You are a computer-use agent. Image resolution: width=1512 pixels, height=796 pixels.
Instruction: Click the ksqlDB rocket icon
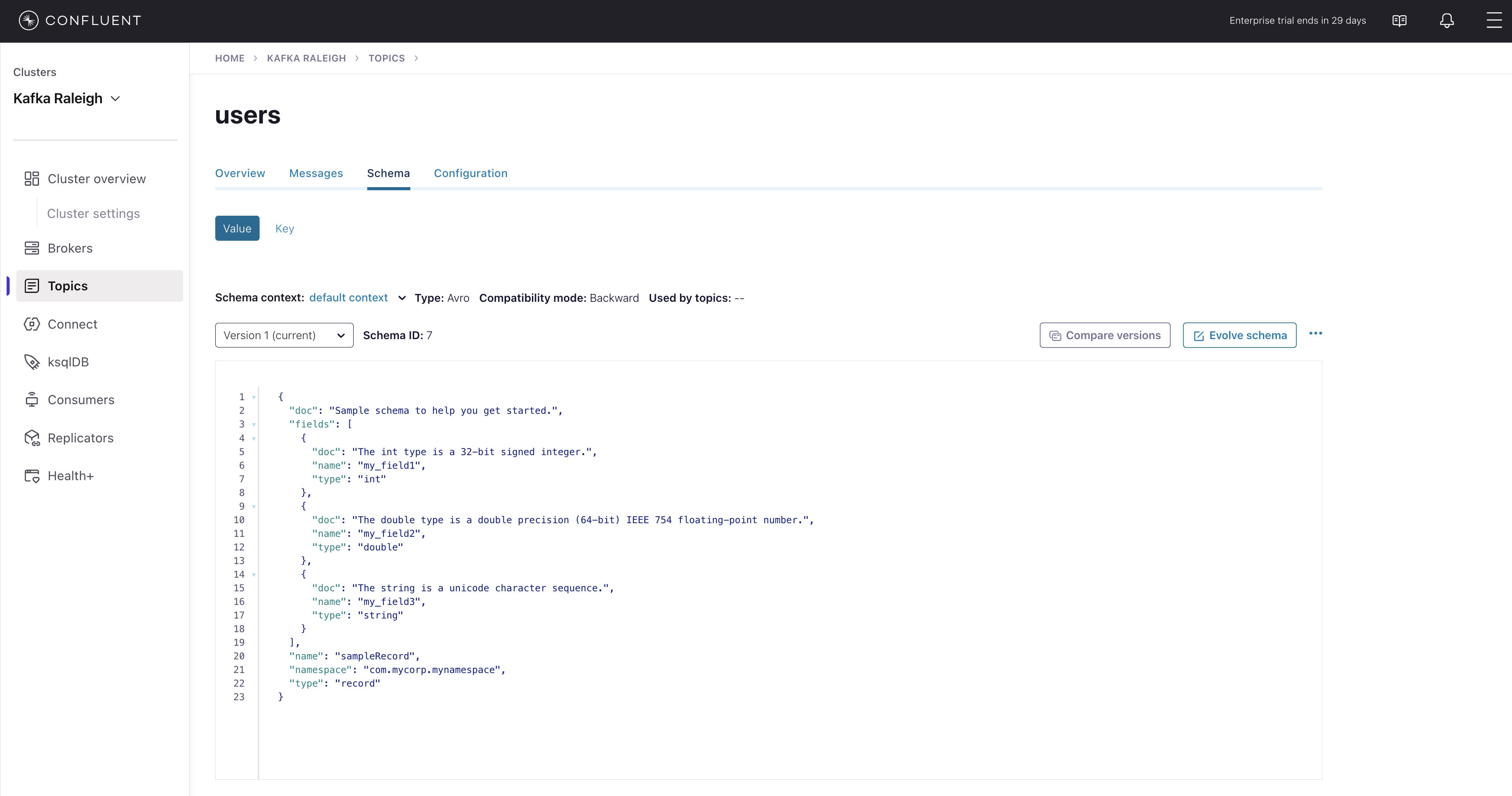tap(32, 362)
